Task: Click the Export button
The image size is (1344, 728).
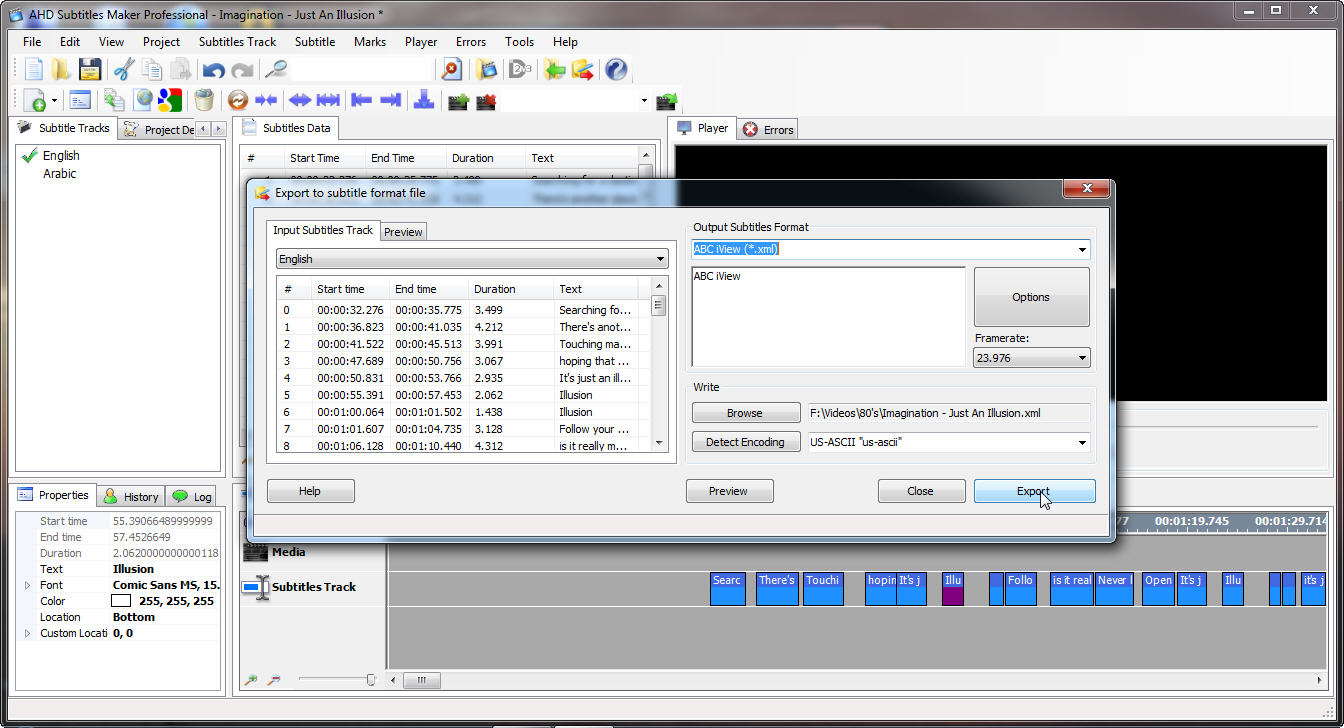Action: click(1034, 491)
